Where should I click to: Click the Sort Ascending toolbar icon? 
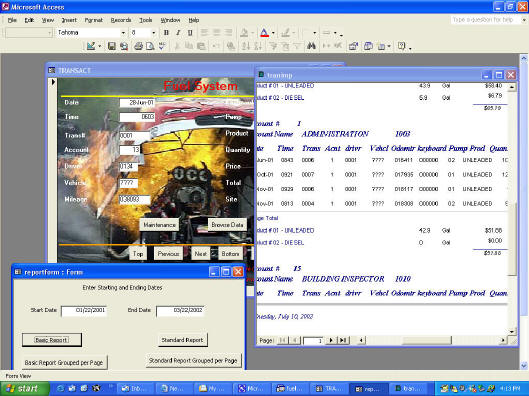(246, 46)
